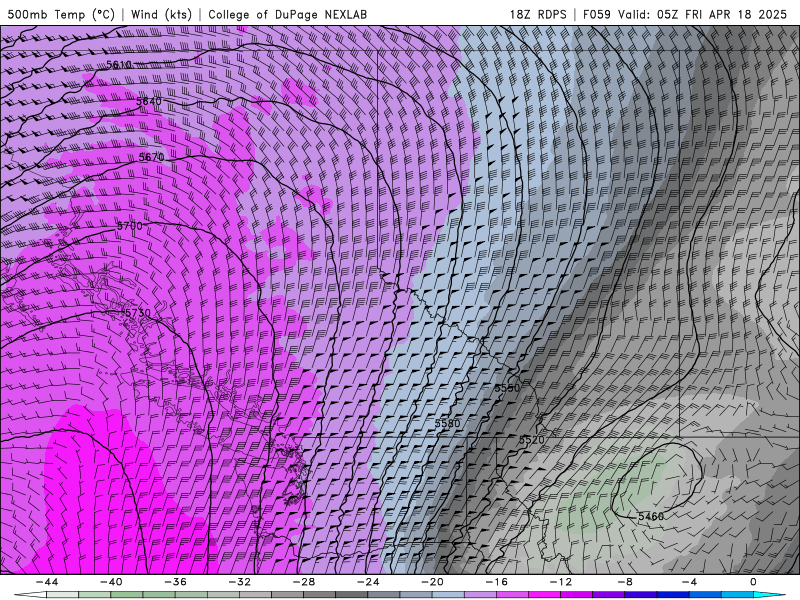Click the "College of DuPage NEXLAB" text
Image resolution: width=800 pixels, height=600 pixels.
coord(287,14)
